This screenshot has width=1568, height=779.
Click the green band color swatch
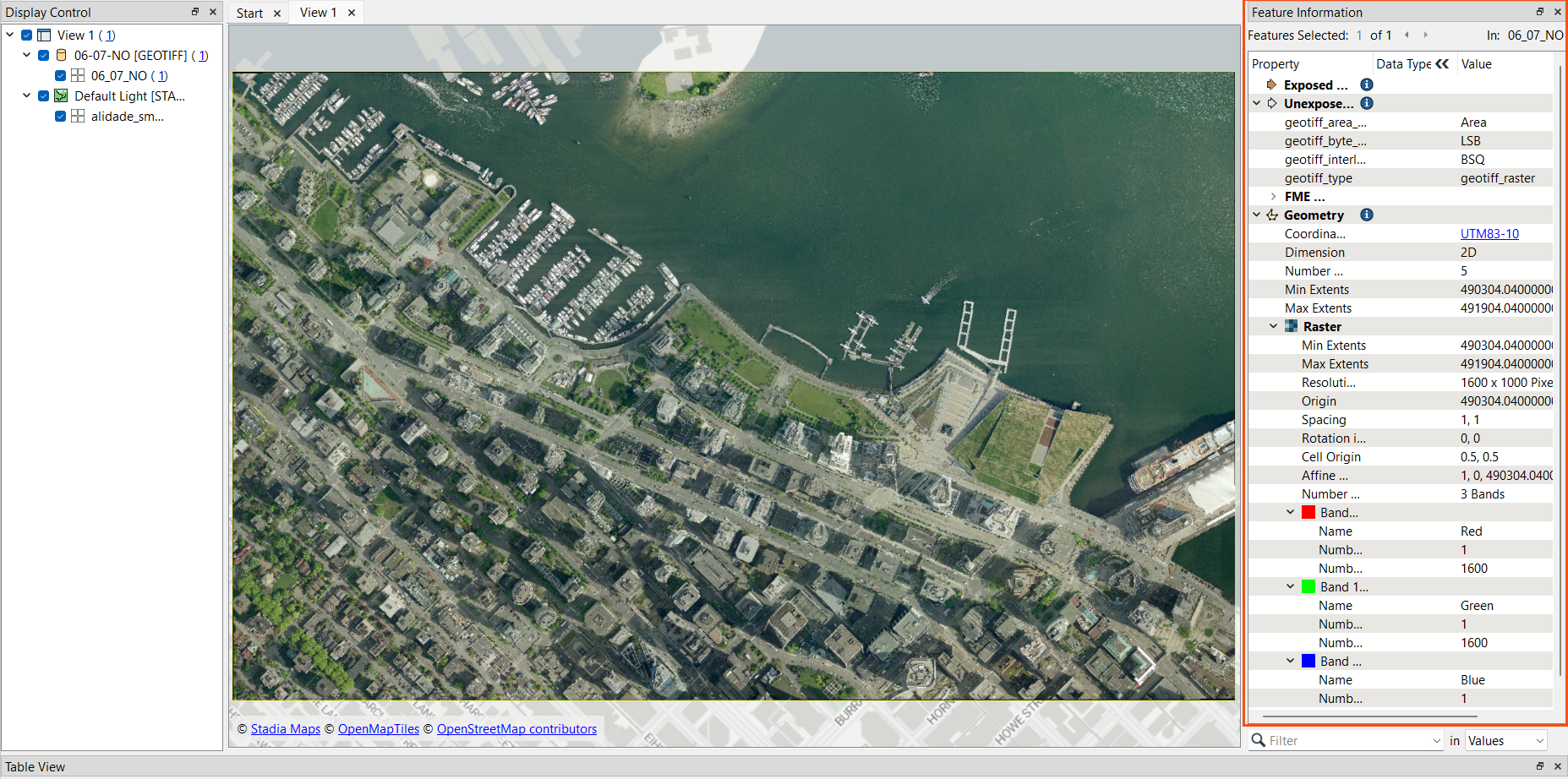pyautogui.click(x=1308, y=586)
